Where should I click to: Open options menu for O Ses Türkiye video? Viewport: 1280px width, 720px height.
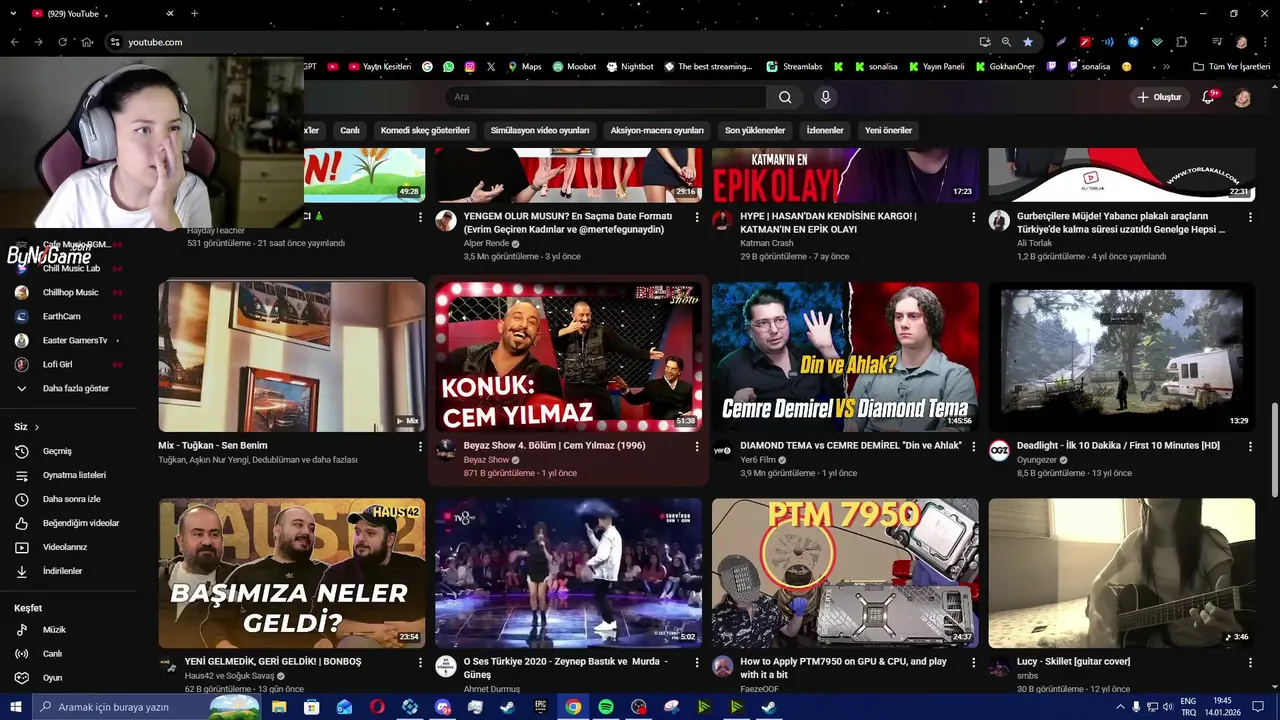pos(697,662)
